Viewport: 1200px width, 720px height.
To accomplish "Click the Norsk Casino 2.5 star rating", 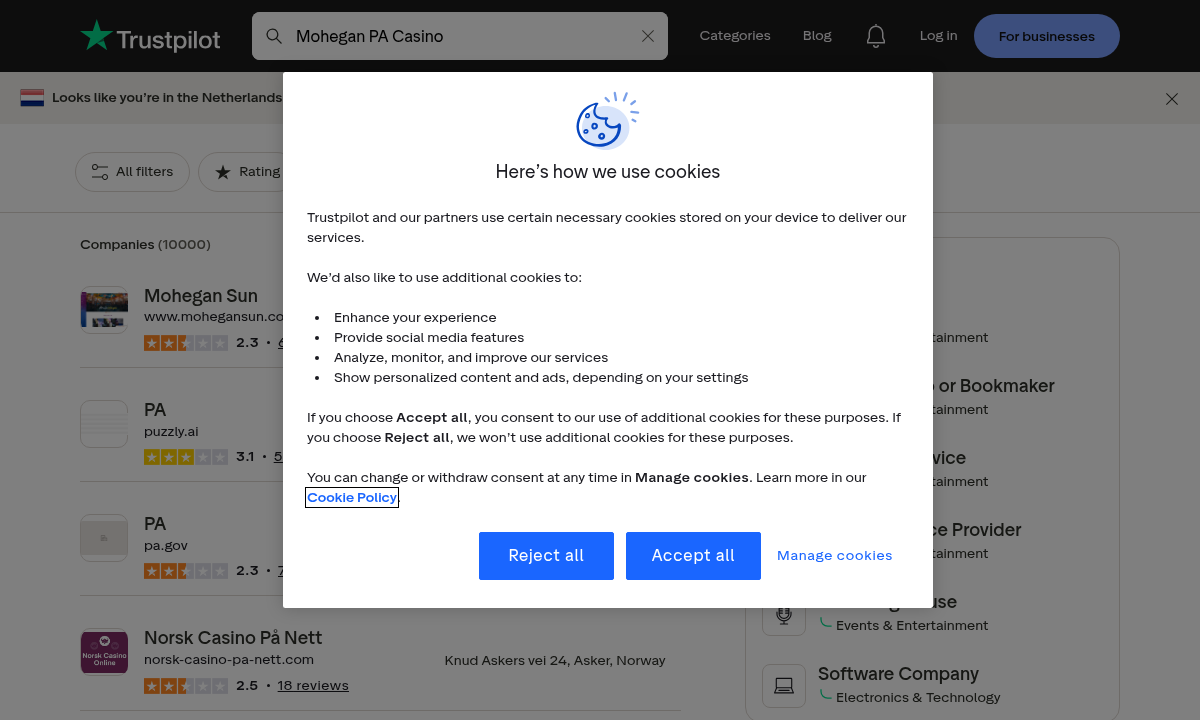I will point(186,686).
